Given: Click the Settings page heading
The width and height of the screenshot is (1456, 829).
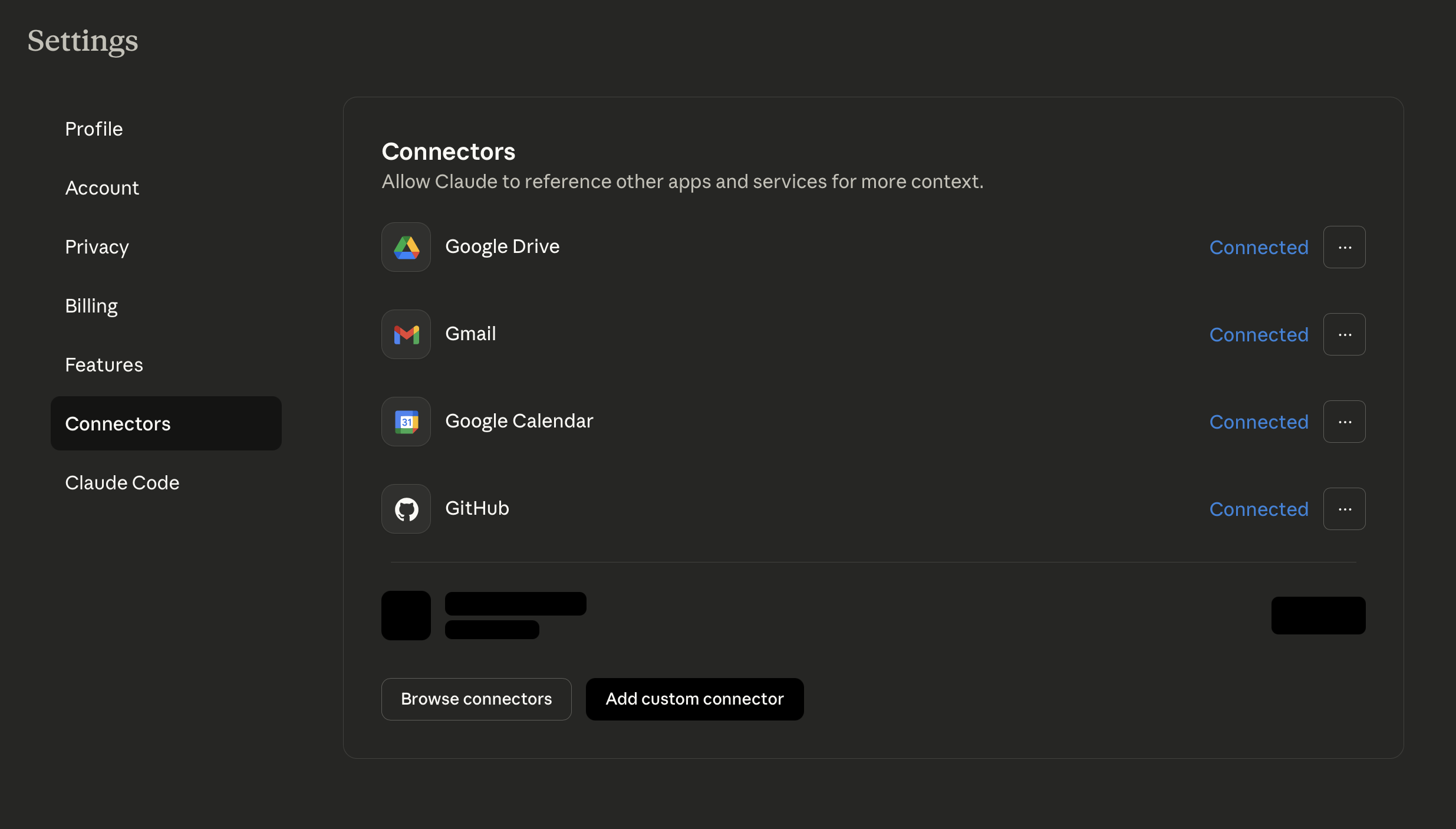Looking at the screenshot, I should tap(82, 40).
